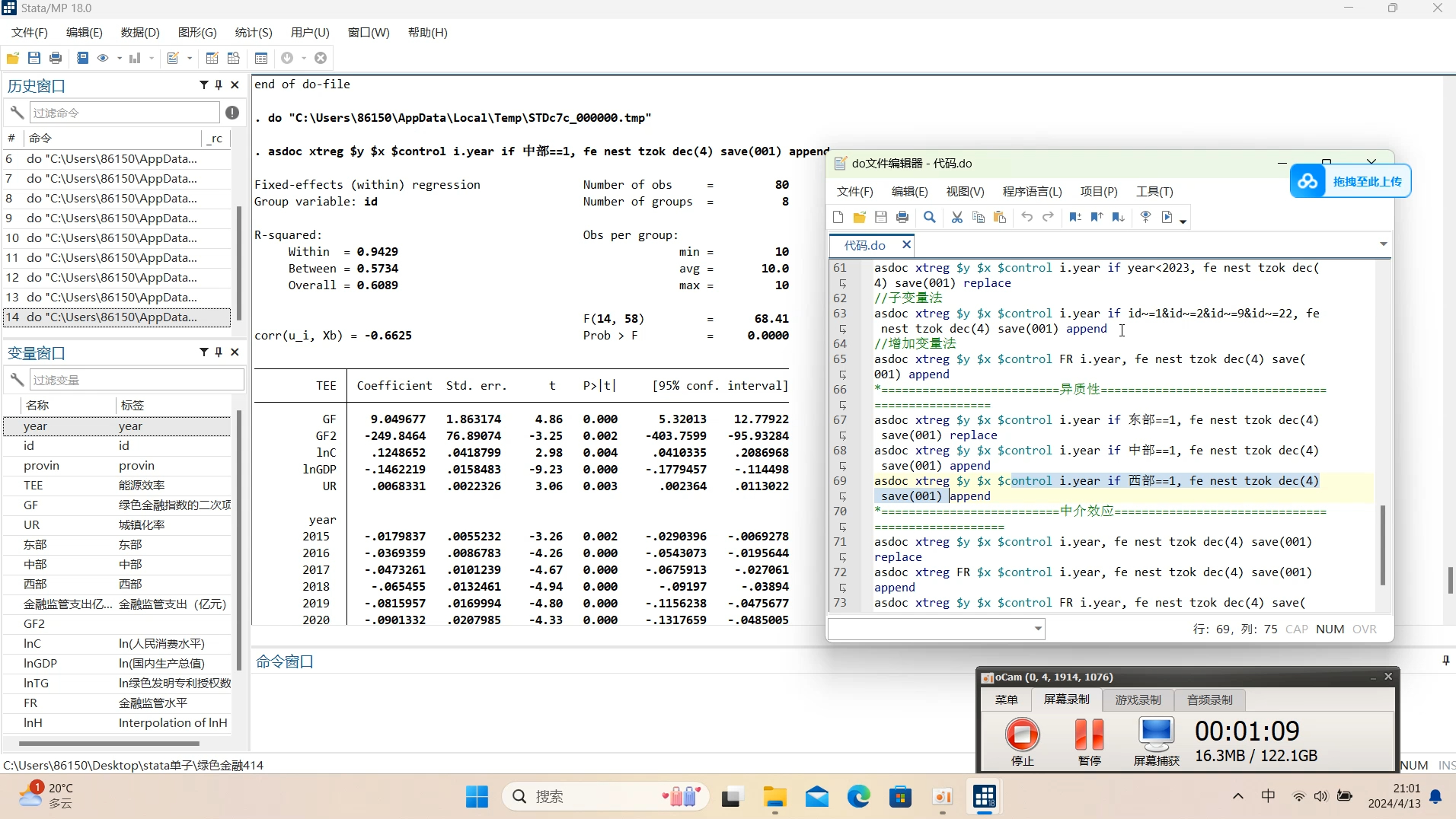Click the 过滤命令 filter input field
This screenshot has height=819, width=1456.
(124, 113)
